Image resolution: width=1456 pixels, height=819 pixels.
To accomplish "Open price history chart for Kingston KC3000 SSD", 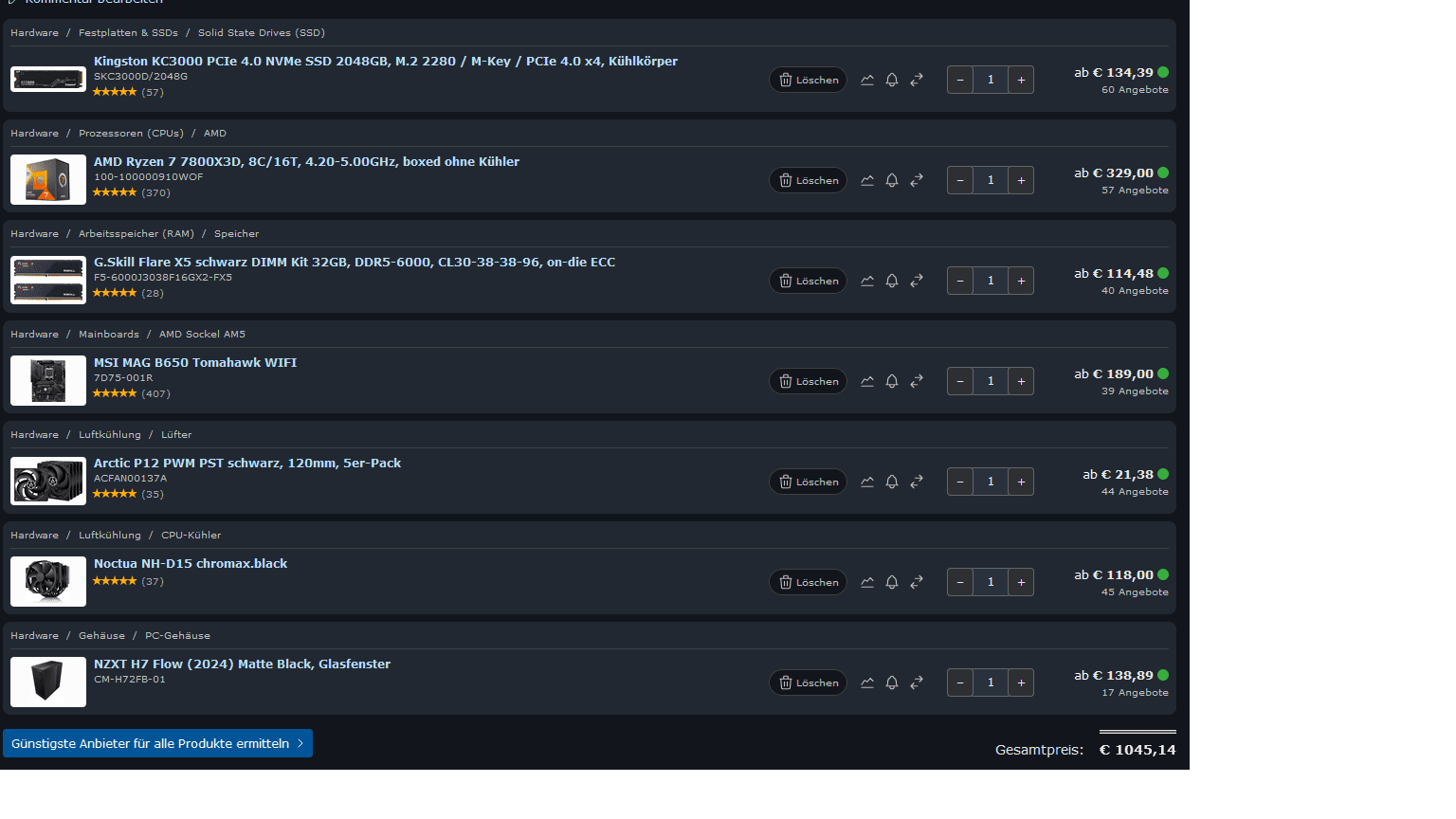I will point(867,80).
